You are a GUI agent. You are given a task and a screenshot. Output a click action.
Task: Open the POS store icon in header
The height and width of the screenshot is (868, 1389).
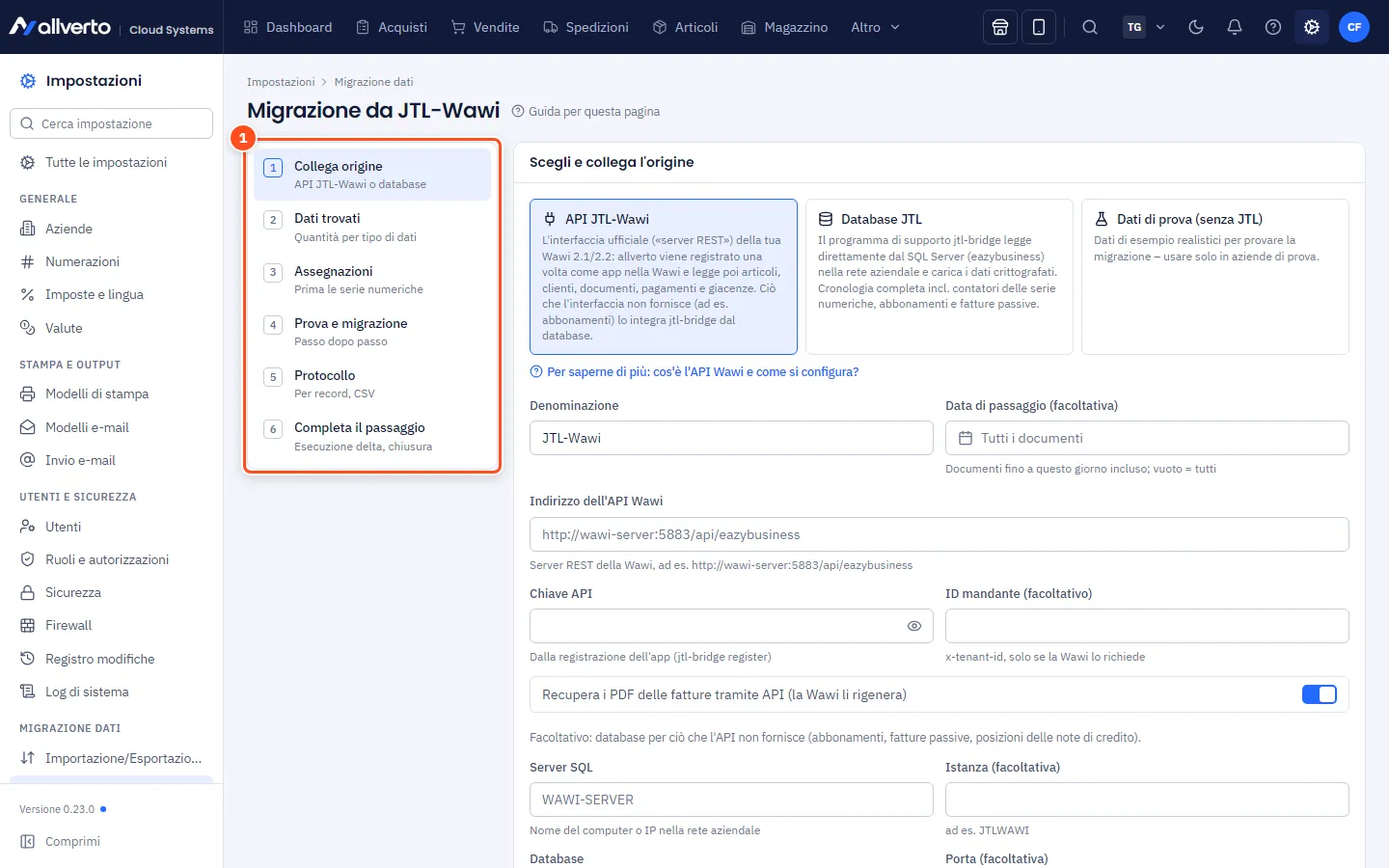click(1000, 27)
